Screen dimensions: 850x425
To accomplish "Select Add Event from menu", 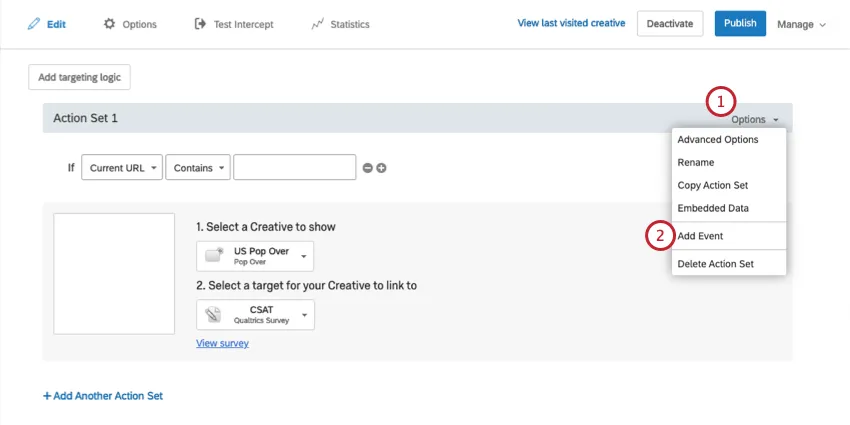I will click(700, 236).
